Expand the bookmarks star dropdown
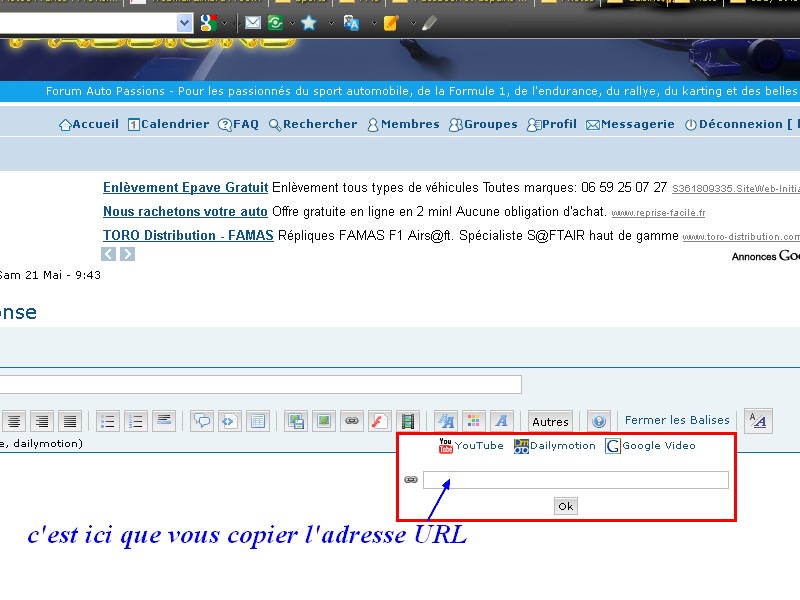The height and width of the screenshot is (600, 800). 331,23
